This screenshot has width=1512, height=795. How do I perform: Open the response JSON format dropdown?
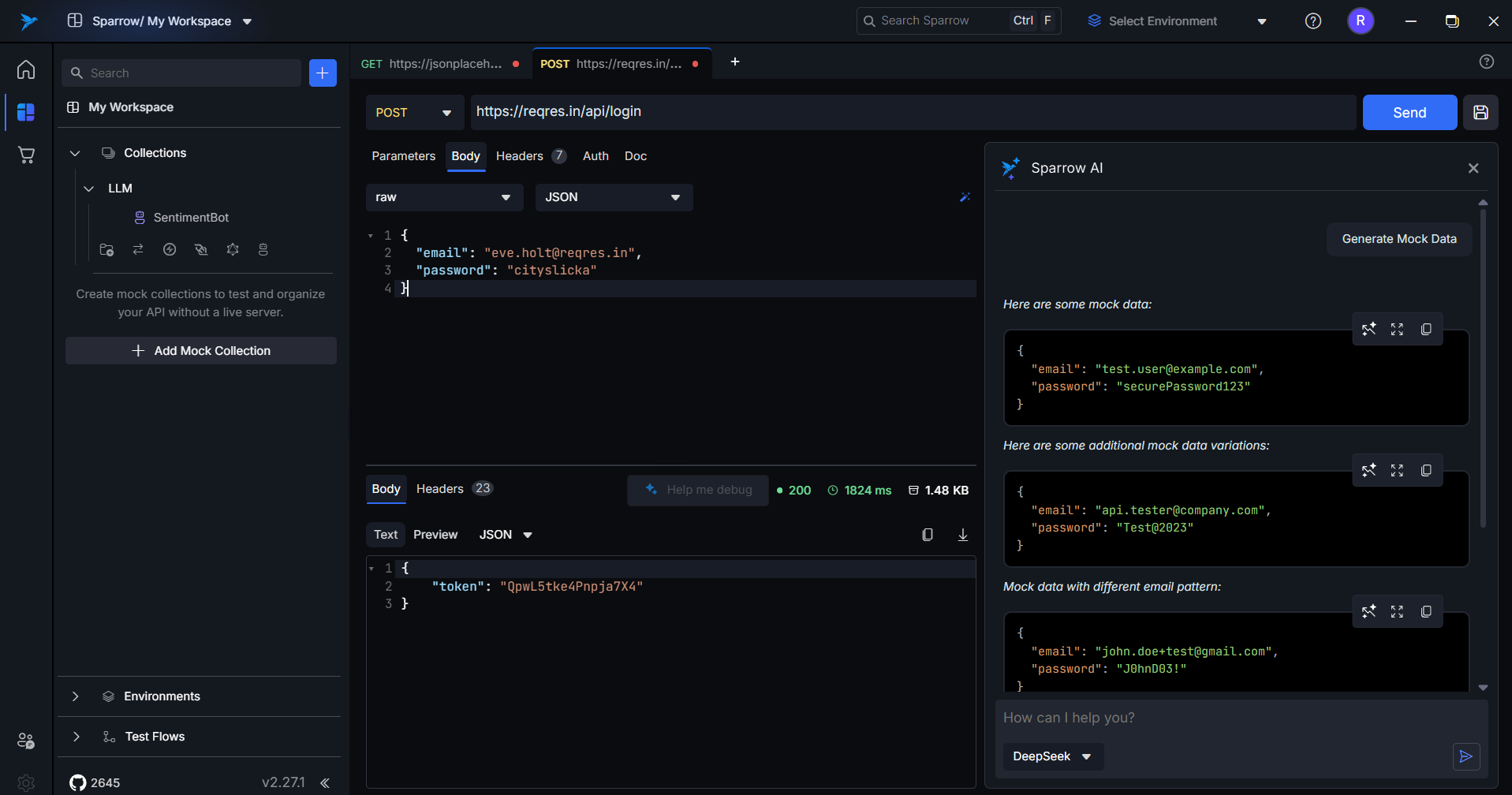click(x=506, y=535)
